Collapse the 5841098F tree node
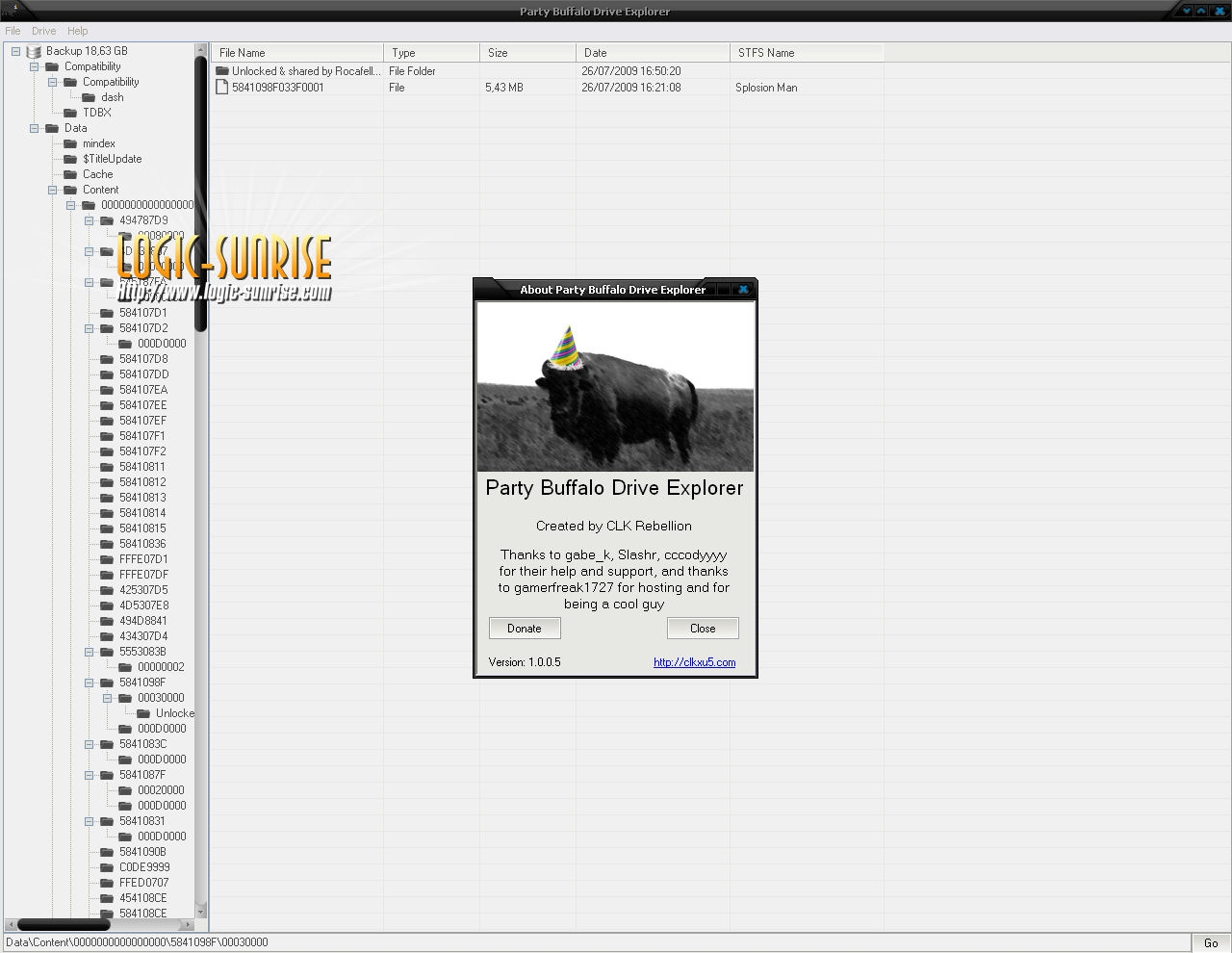The image size is (1232, 953). (x=90, y=683)
